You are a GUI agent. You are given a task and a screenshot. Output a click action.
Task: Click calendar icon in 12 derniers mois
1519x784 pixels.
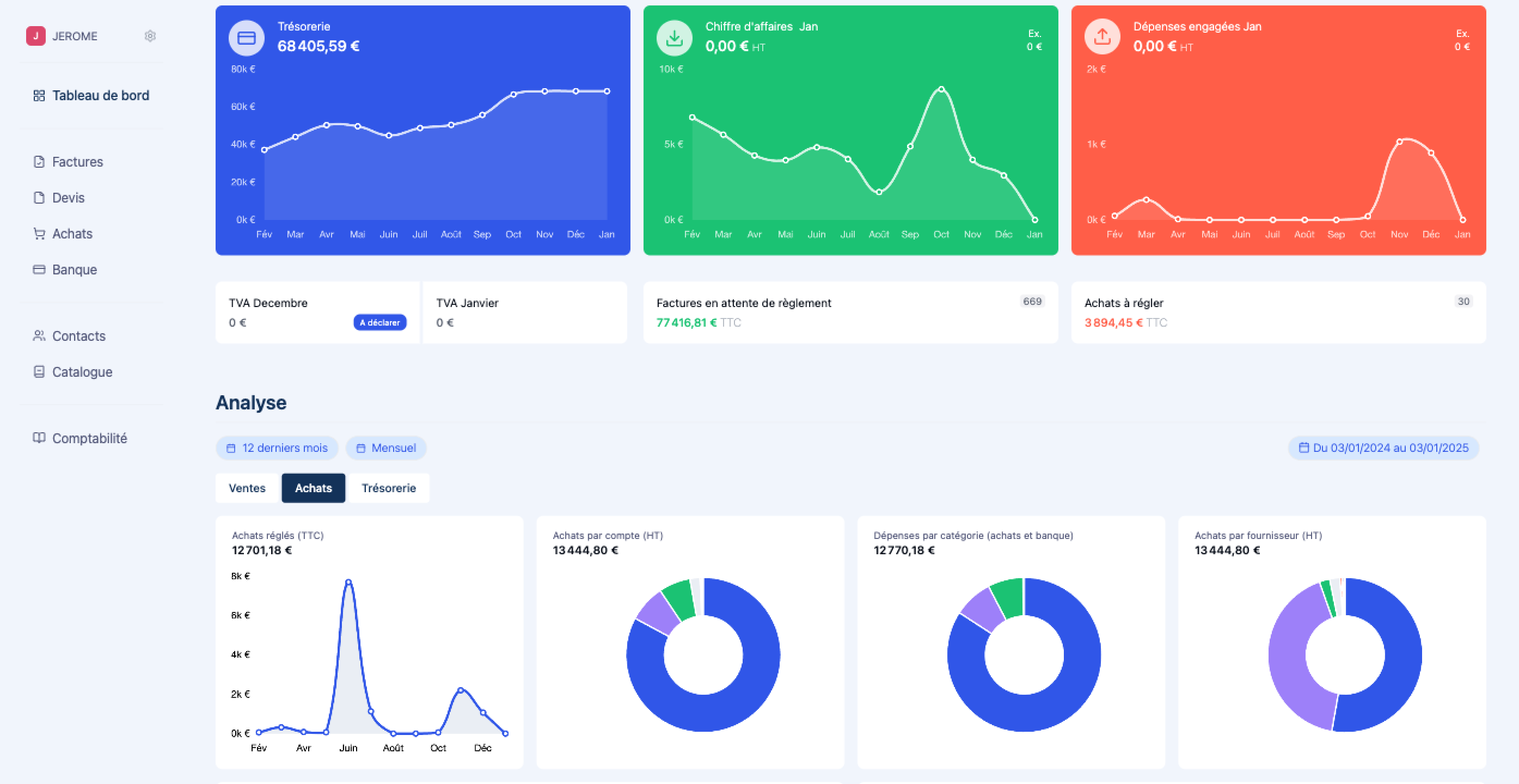[x=231, y=448]
